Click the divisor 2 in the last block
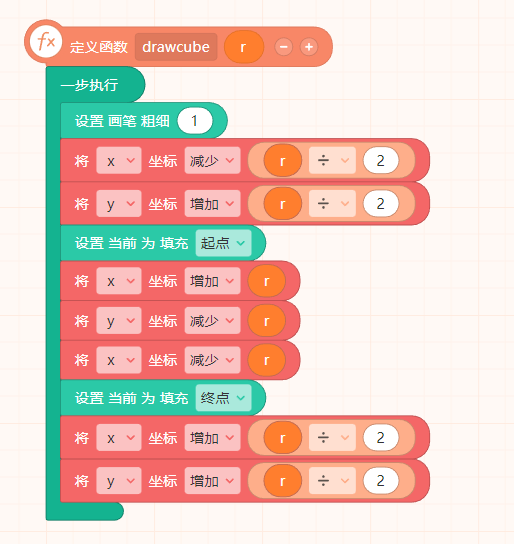This screenshot has width=514, height=544. (380, 481)
